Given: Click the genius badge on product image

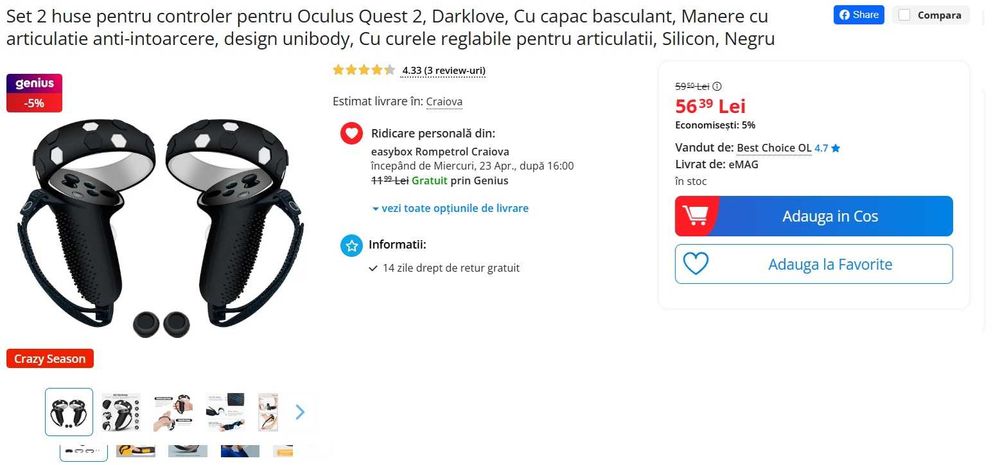Looking at the screenshot, I should 34,93.
